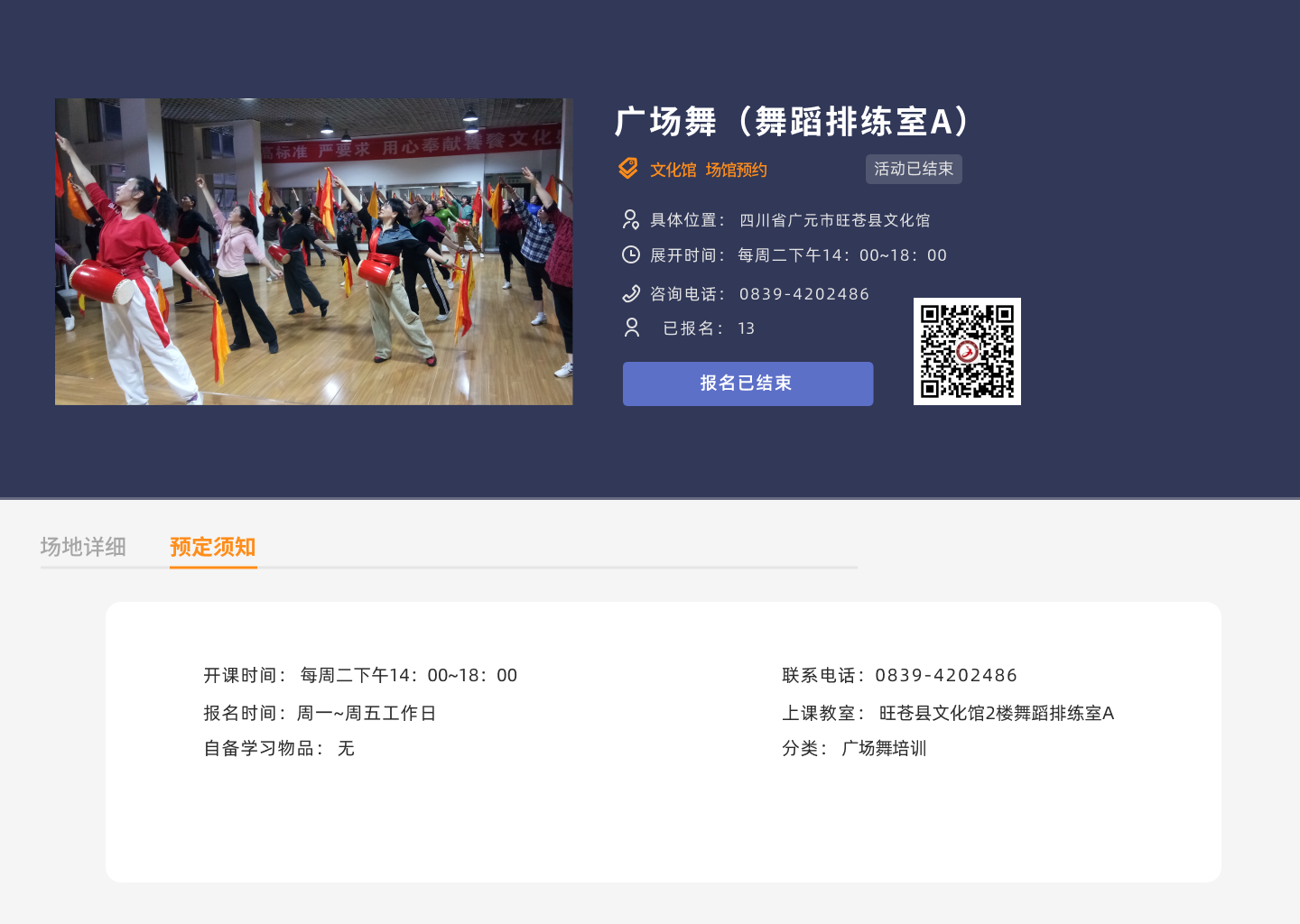The image size is (1300, 924).
Task: Click the person icon next to 已报名
Action: coord(632,328)
